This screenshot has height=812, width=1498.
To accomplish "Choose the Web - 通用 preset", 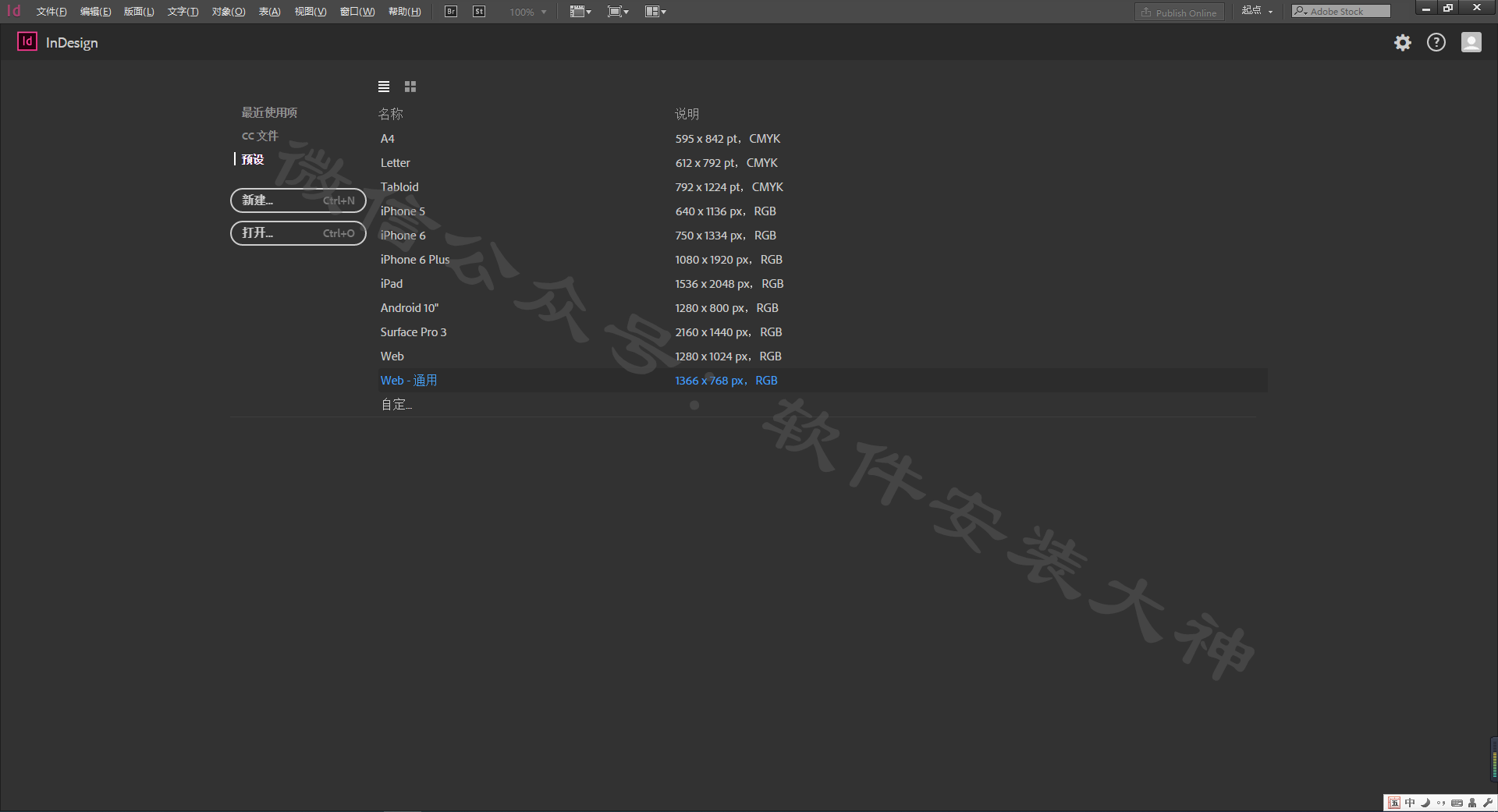I will pyautogui.click(x=823, y=381).
